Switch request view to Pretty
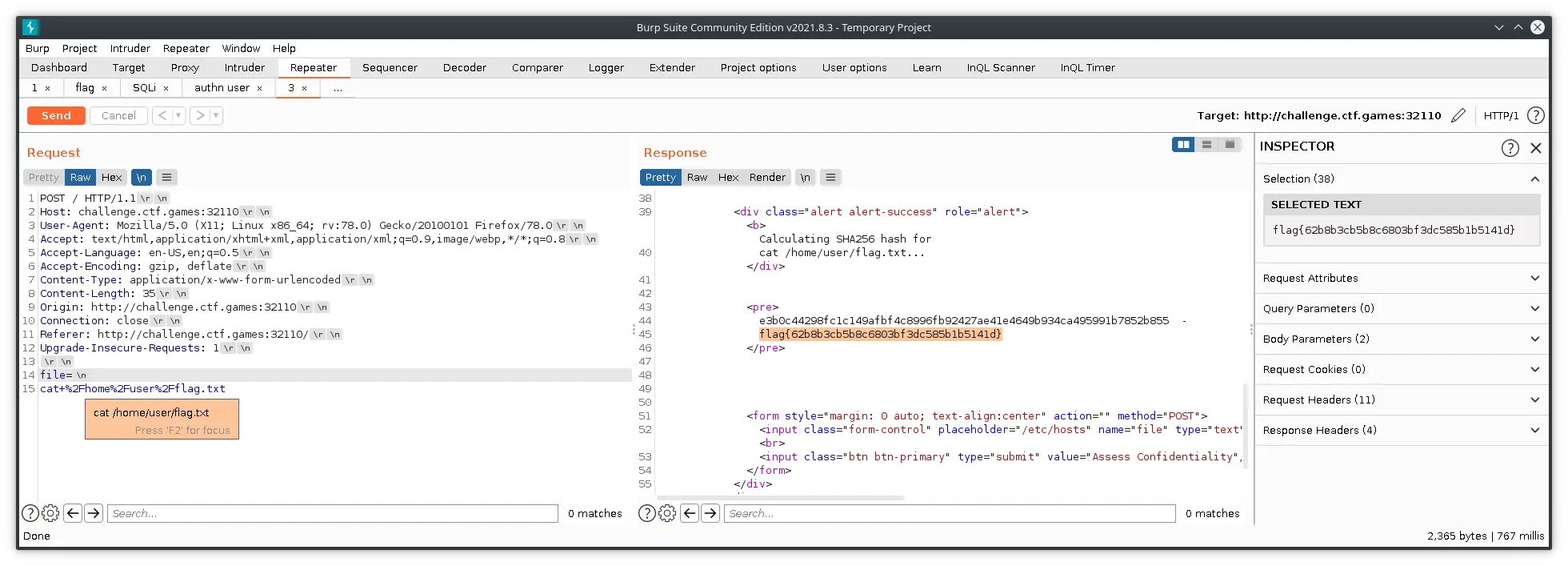This screenshot has height=566, width=1568. [44, 177]
